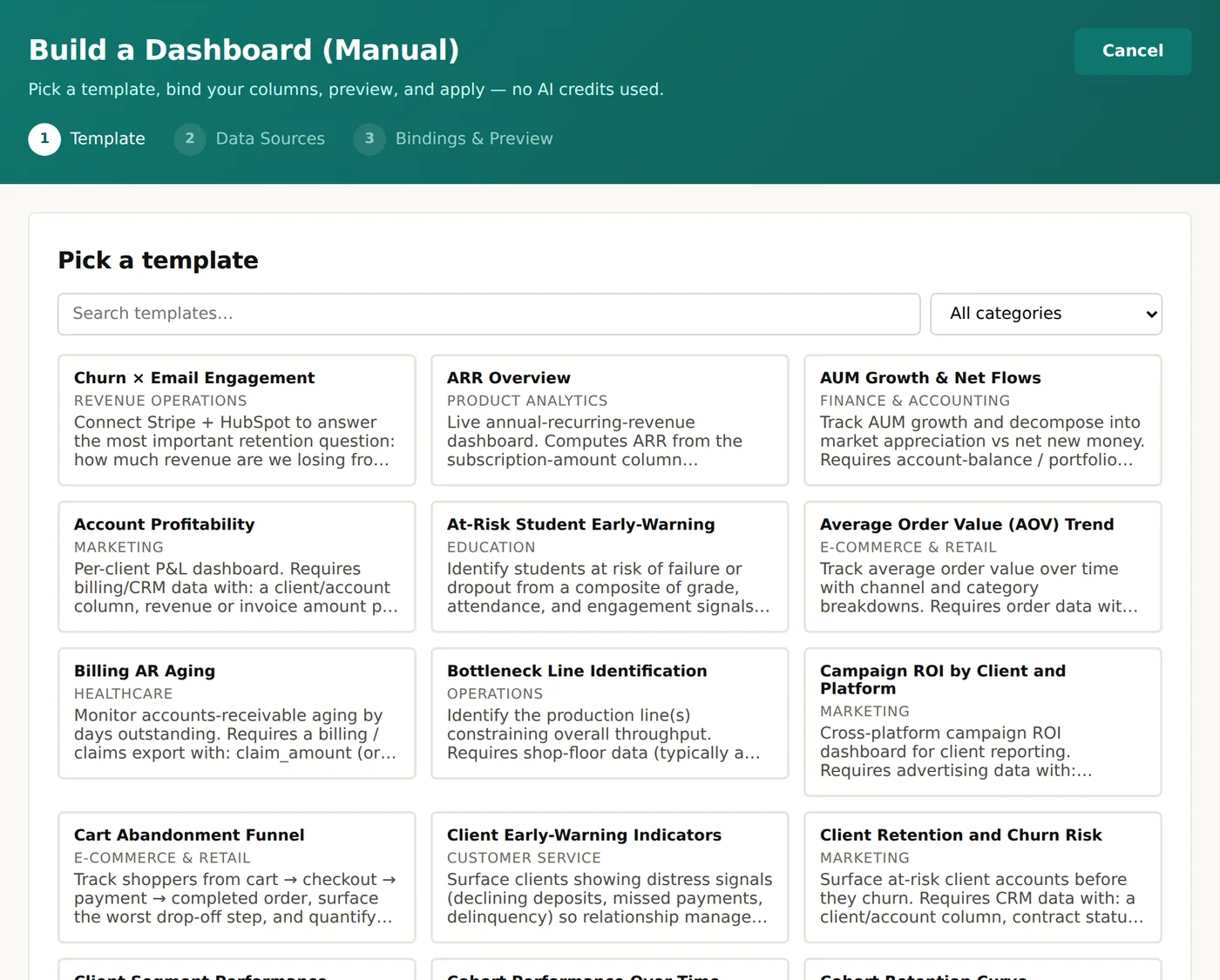The height and width of the screenshot is (980, 1220).
Task: Go to the Data Sources step
Action: point(249,139)
